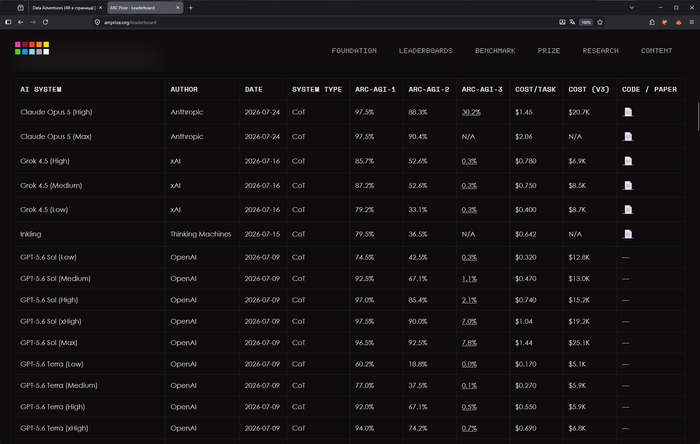Click the COST (V3) column header

589,89
